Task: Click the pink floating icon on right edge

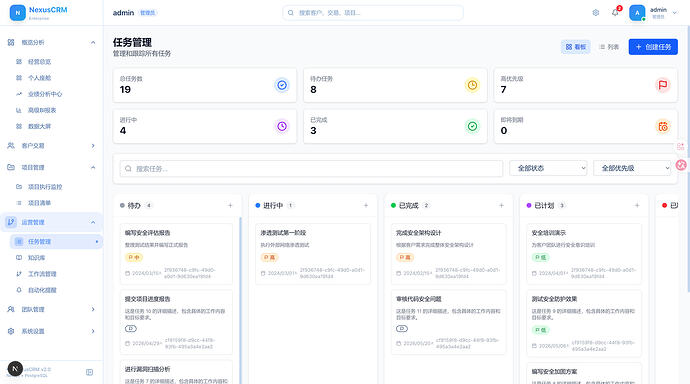Action: tap(681, 165)
